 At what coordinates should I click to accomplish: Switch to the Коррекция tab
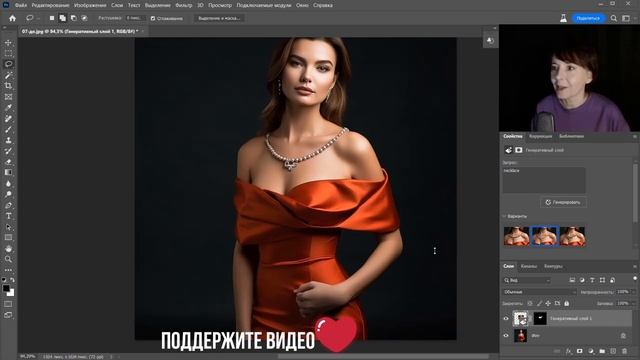[x=540, y=136]
